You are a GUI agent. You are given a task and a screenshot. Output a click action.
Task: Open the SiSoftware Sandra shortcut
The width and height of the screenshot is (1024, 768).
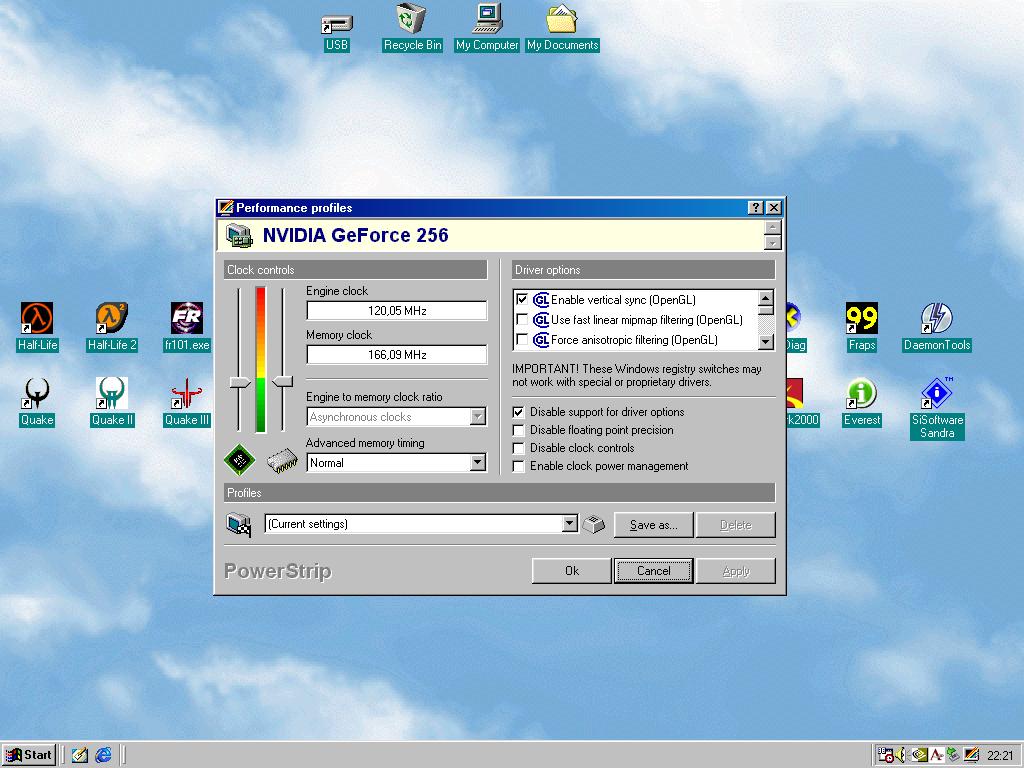[937, 394]
